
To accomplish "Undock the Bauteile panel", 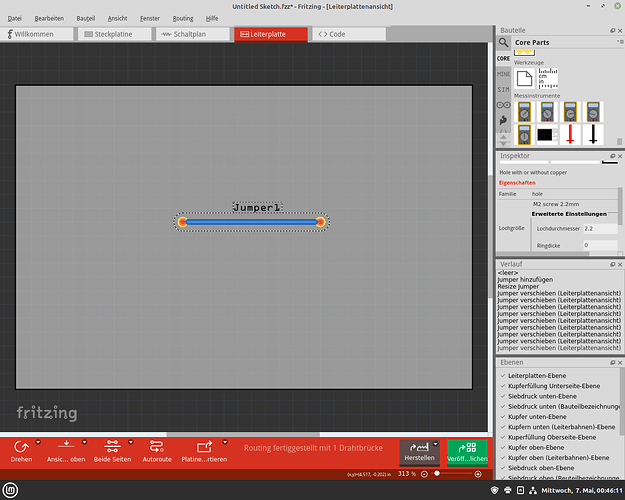I will click(613, 30).
